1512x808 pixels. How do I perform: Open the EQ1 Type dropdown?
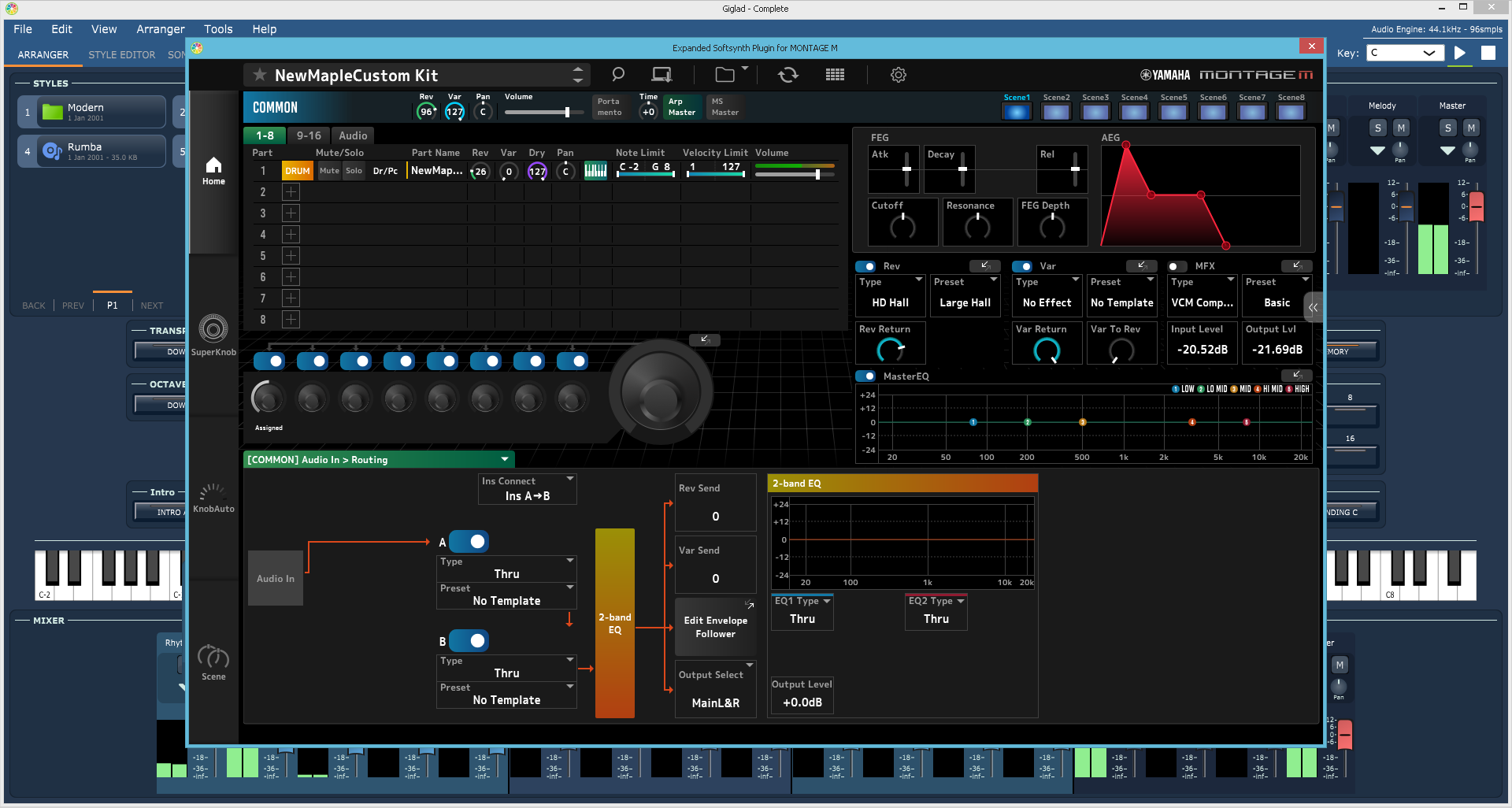(x=802, y=612)
